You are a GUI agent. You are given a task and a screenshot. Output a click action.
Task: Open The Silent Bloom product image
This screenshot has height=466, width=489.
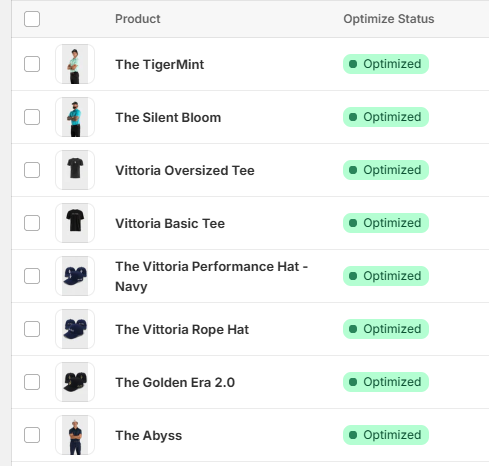point(75,117)
